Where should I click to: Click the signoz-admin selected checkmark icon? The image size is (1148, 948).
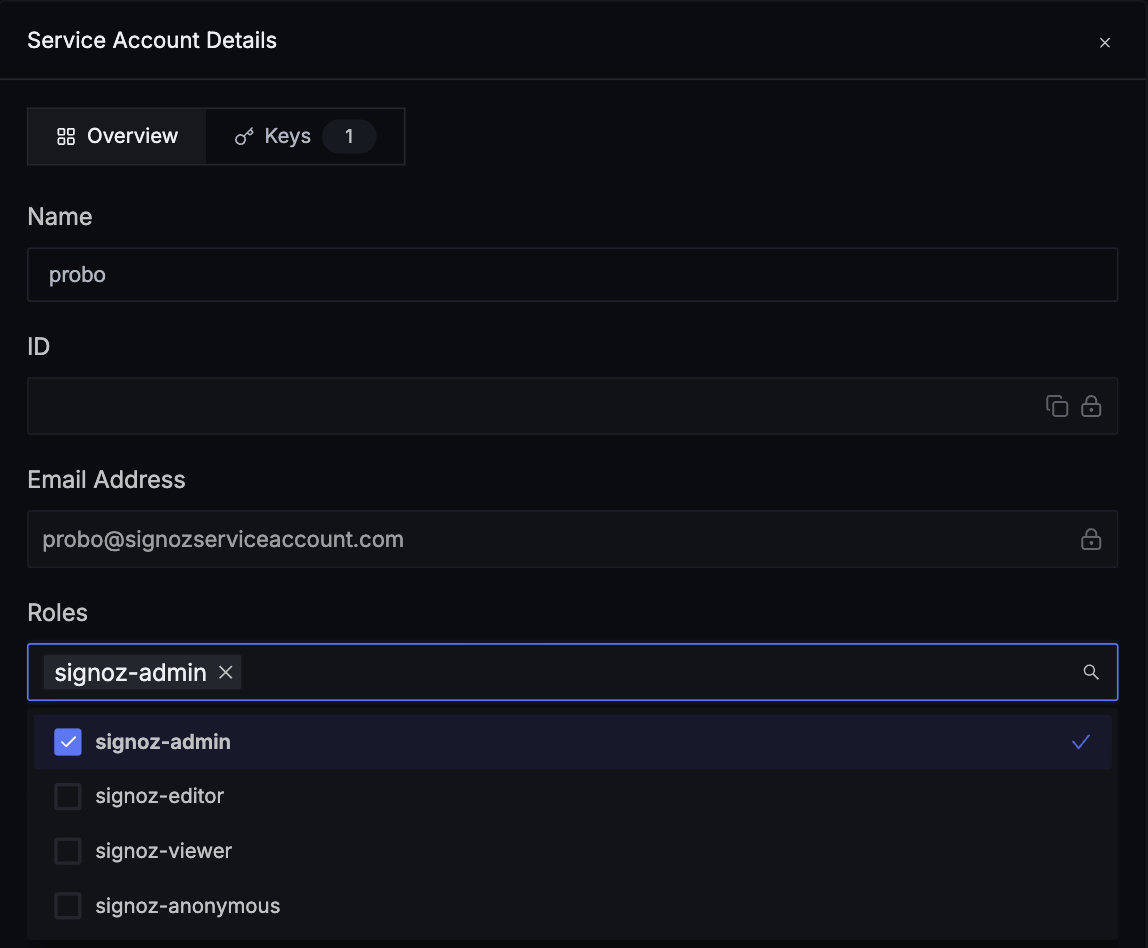click(1081, 742)
